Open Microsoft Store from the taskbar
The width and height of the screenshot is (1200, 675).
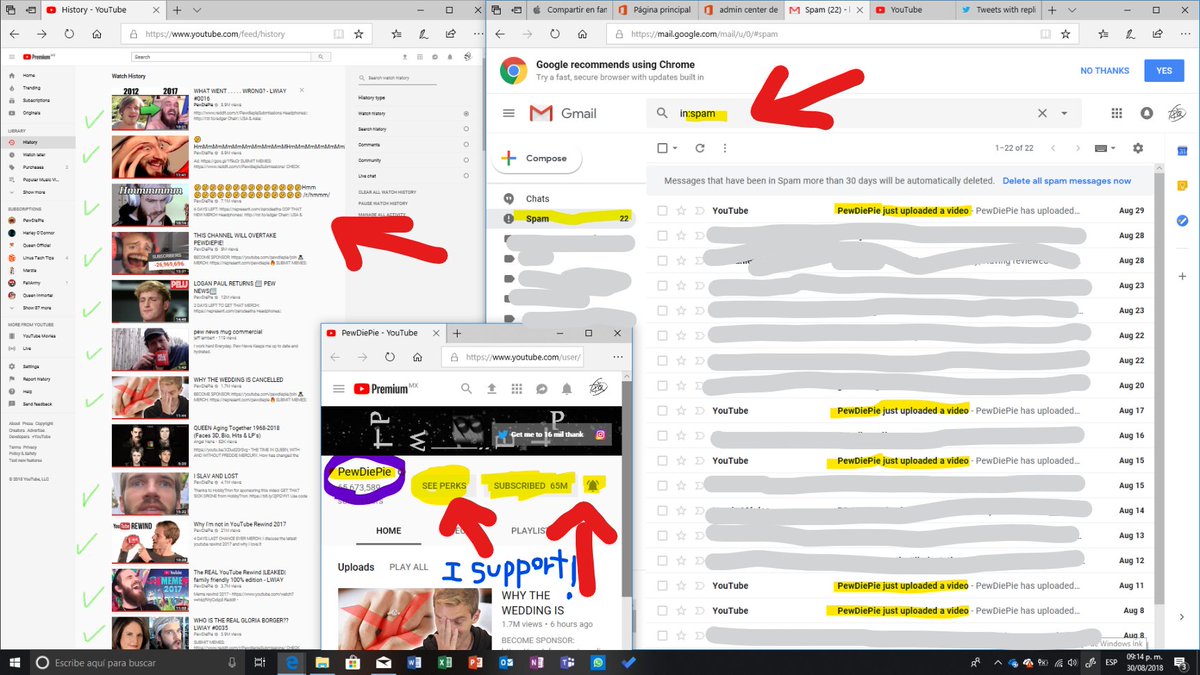coord(353,662)
